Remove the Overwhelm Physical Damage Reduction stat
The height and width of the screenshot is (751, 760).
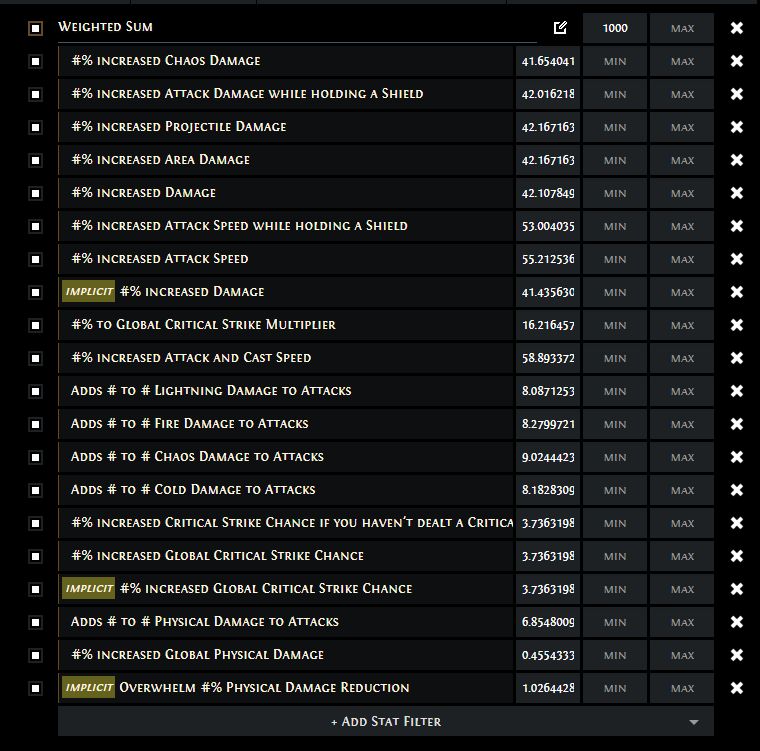point(737,687)
